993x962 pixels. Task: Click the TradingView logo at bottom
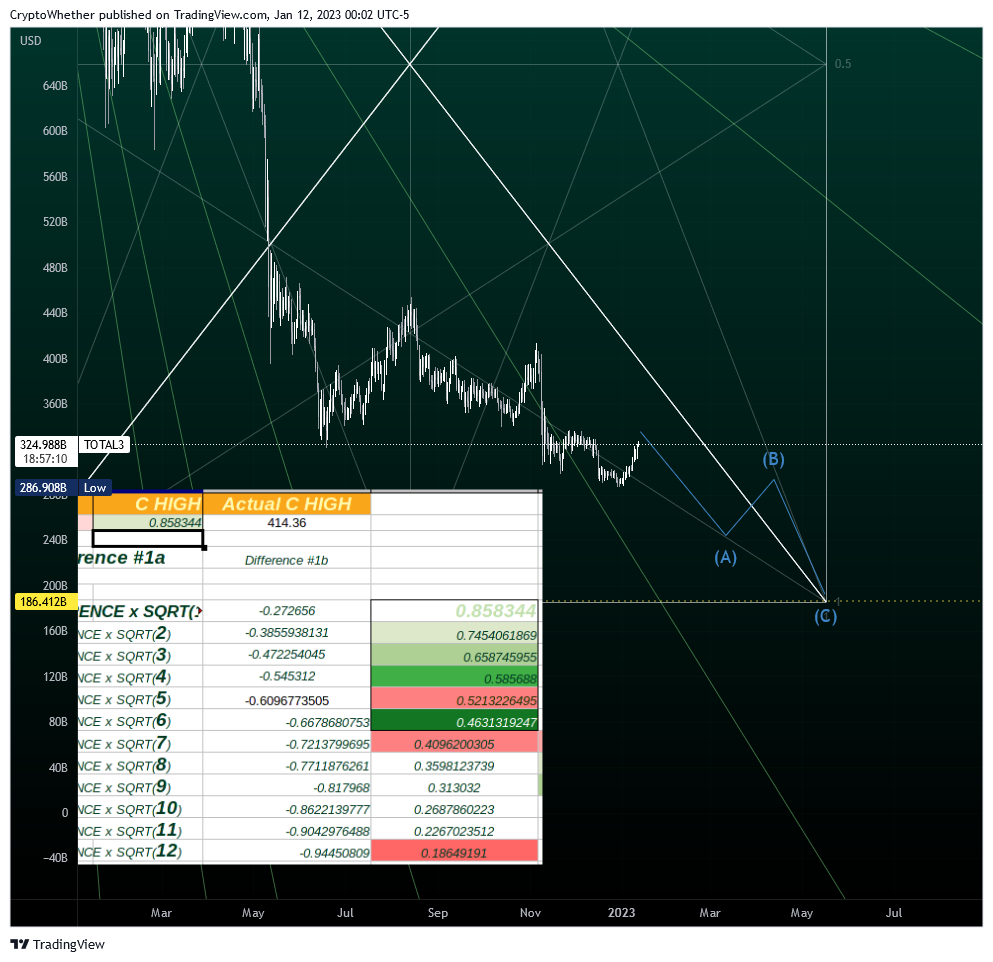coord(58,944)
